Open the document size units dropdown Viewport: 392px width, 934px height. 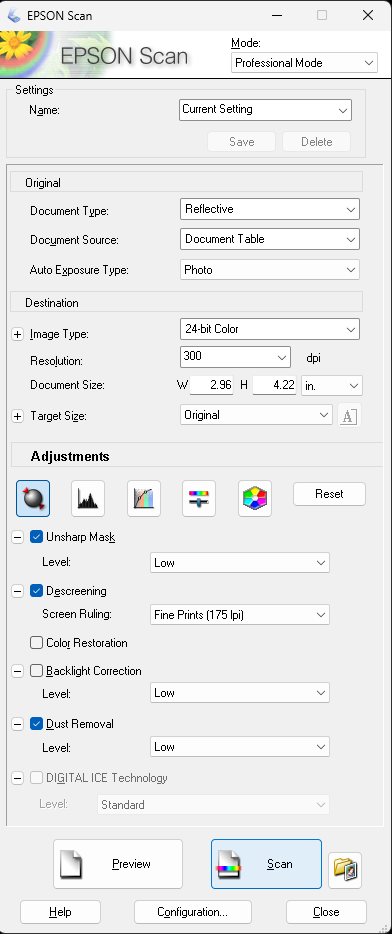pos(332,385)
